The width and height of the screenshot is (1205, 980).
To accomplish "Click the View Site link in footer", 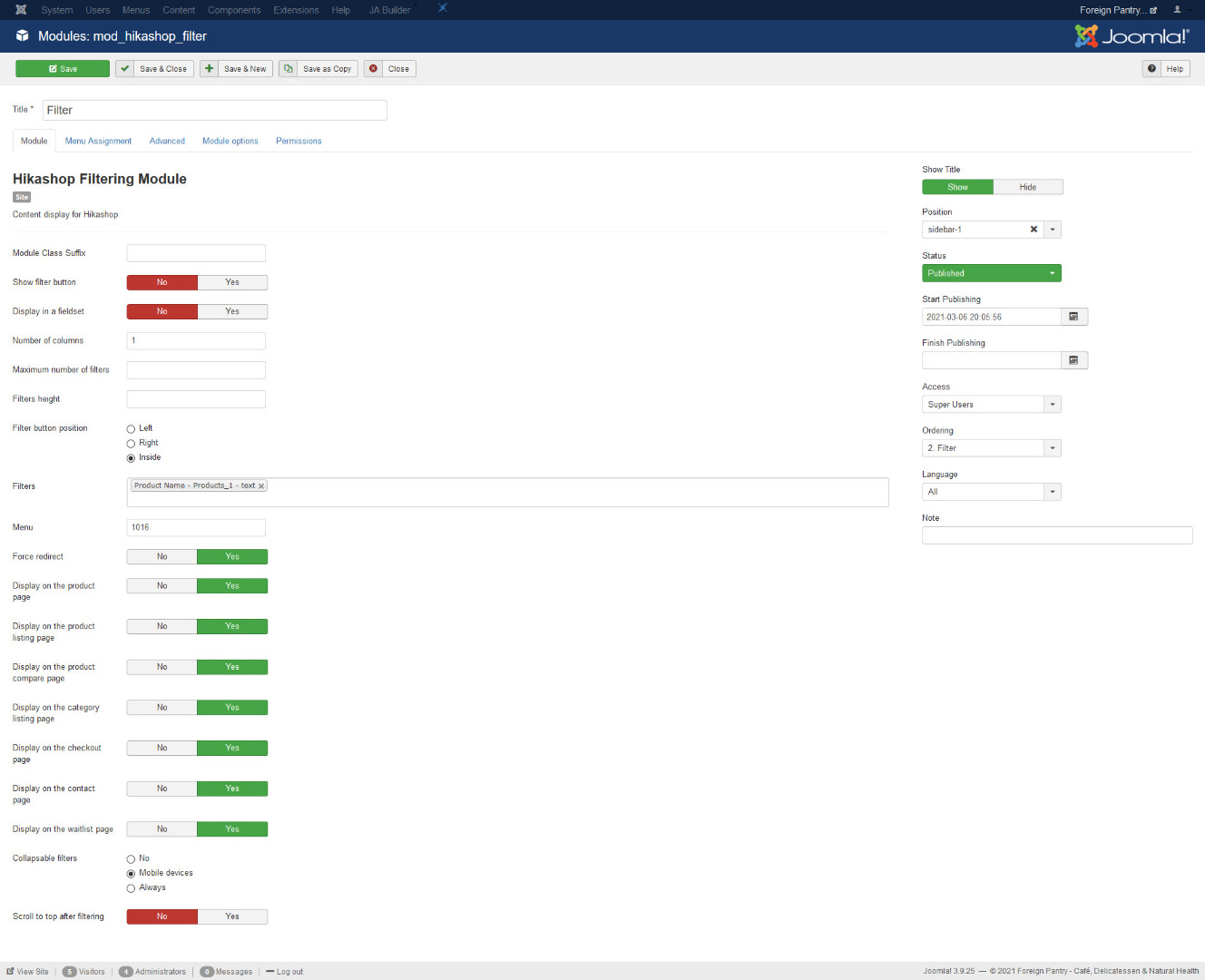I will (28, 972).
